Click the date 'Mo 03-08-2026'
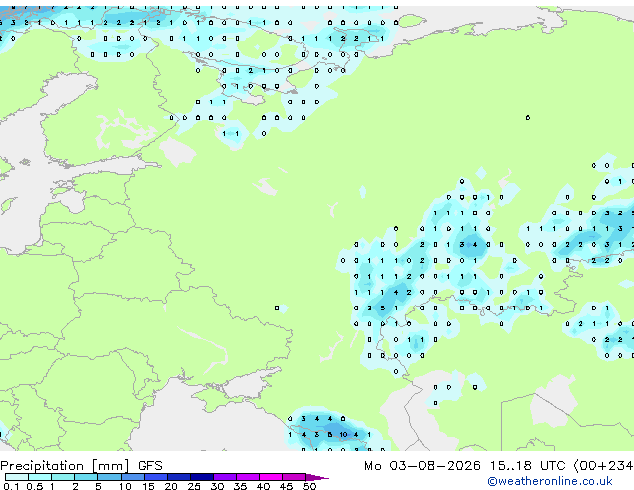 [x=422, y=466]
